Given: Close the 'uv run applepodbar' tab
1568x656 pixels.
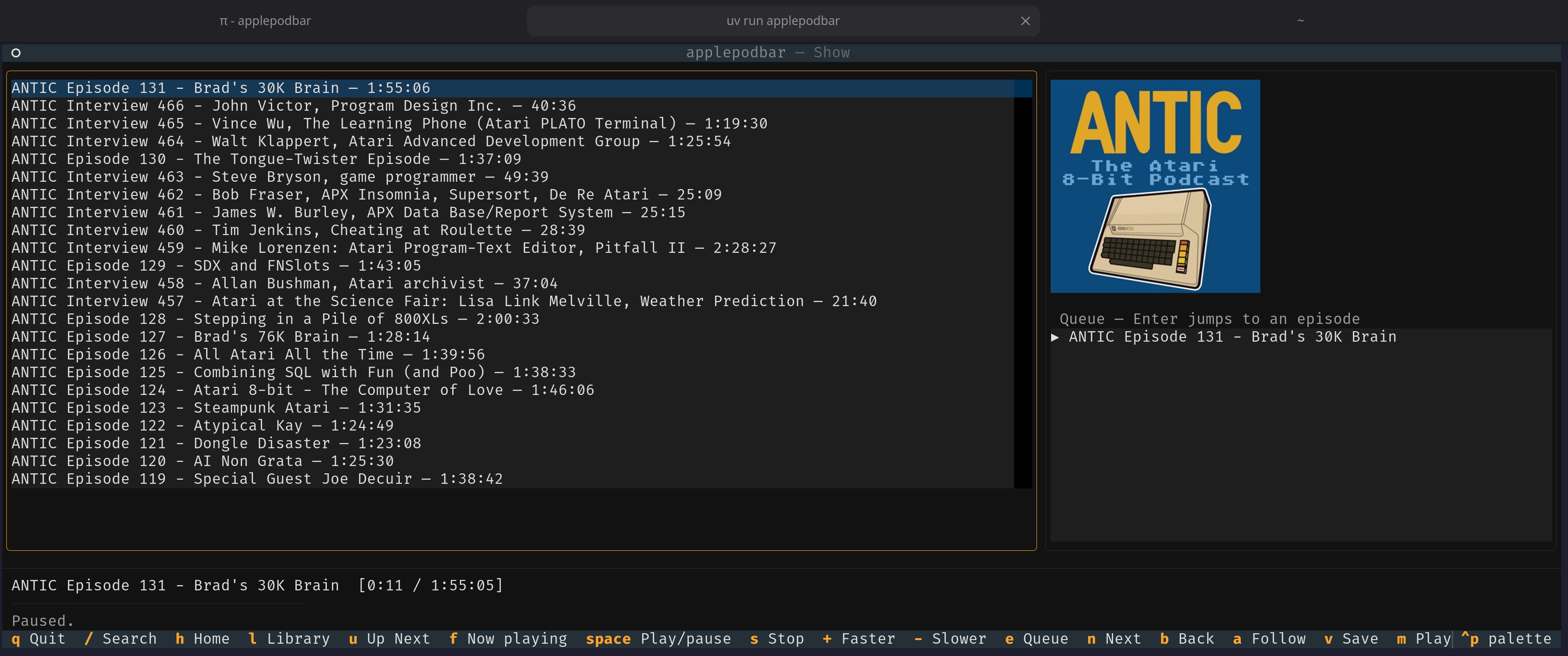Looking at the screenshot, I should pyautogui.click(x=1025, y=20).
